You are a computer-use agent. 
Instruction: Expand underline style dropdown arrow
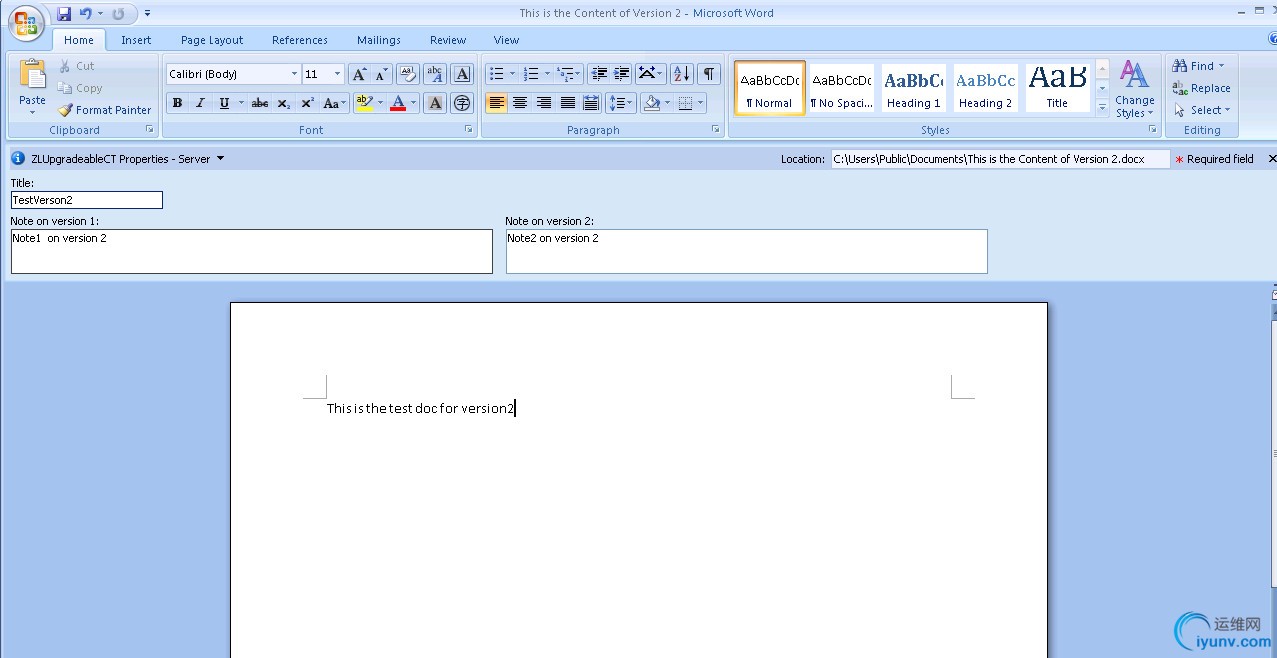(241, 103)
